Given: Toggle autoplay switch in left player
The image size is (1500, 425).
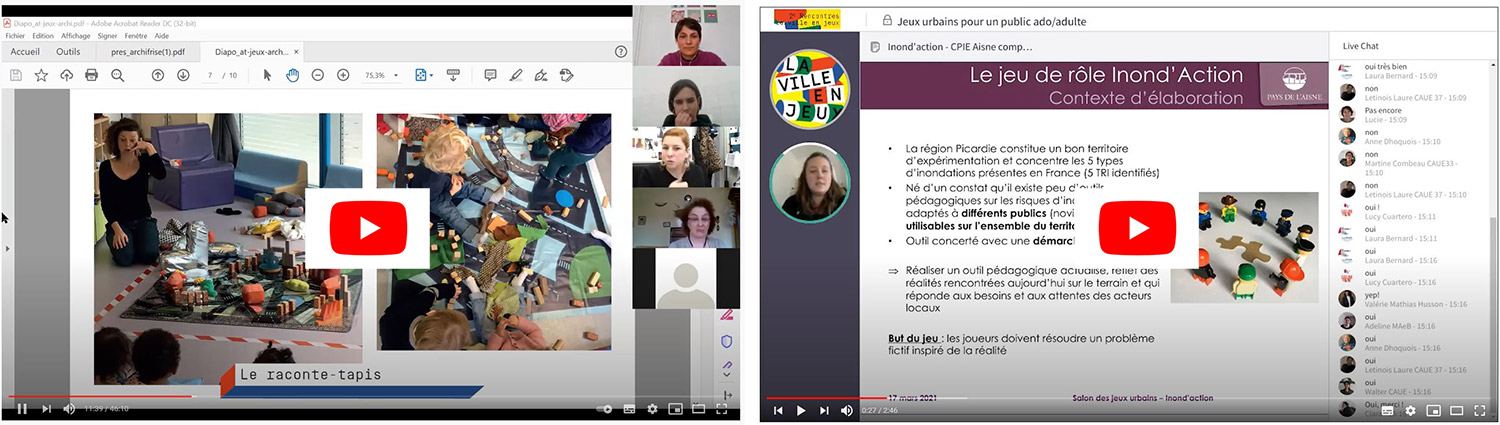Looking at the screenshot, I should (603, 409).
